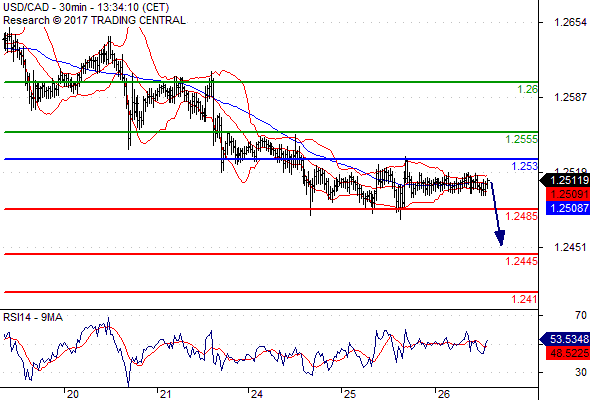Click the blue 1.253 pivot label

pyautogui.click(x=525, y=166)
